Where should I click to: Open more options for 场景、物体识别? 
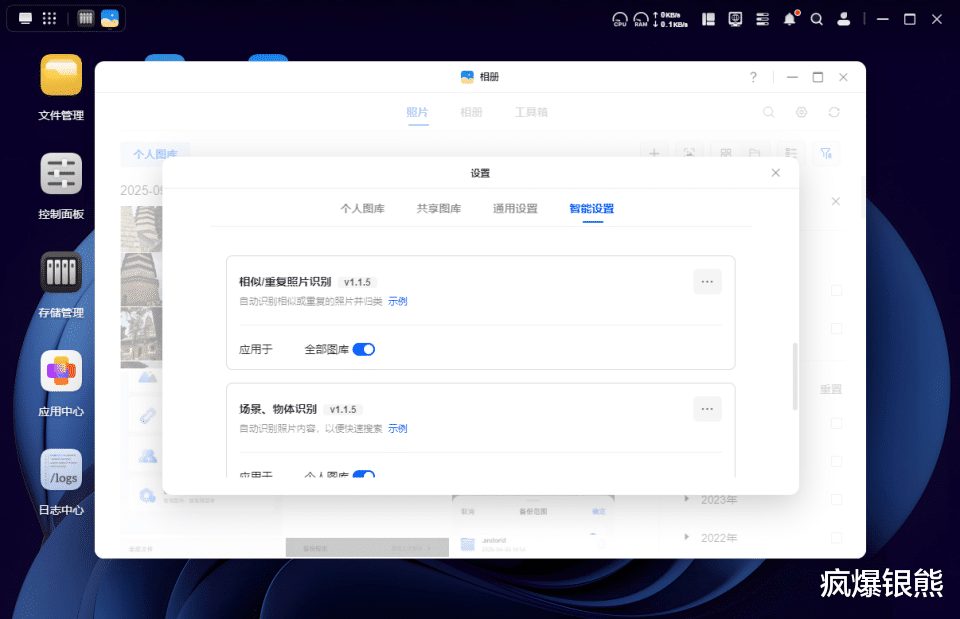[x=707, y=409]
